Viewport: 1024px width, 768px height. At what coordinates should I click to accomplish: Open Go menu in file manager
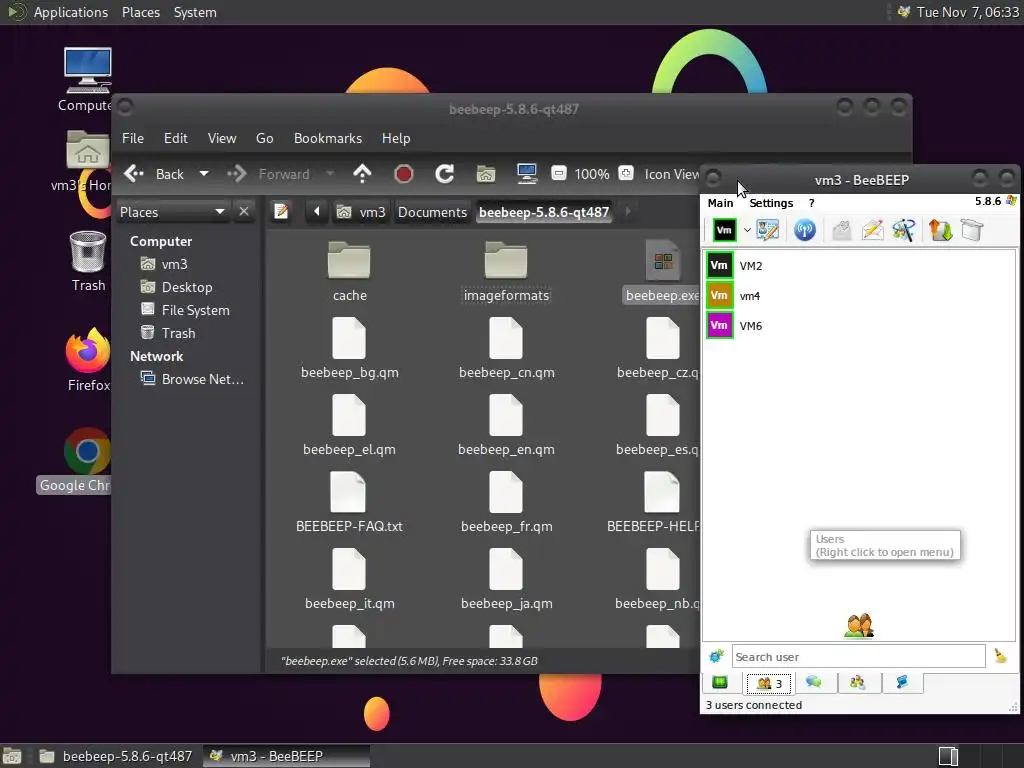click(264, 138)
